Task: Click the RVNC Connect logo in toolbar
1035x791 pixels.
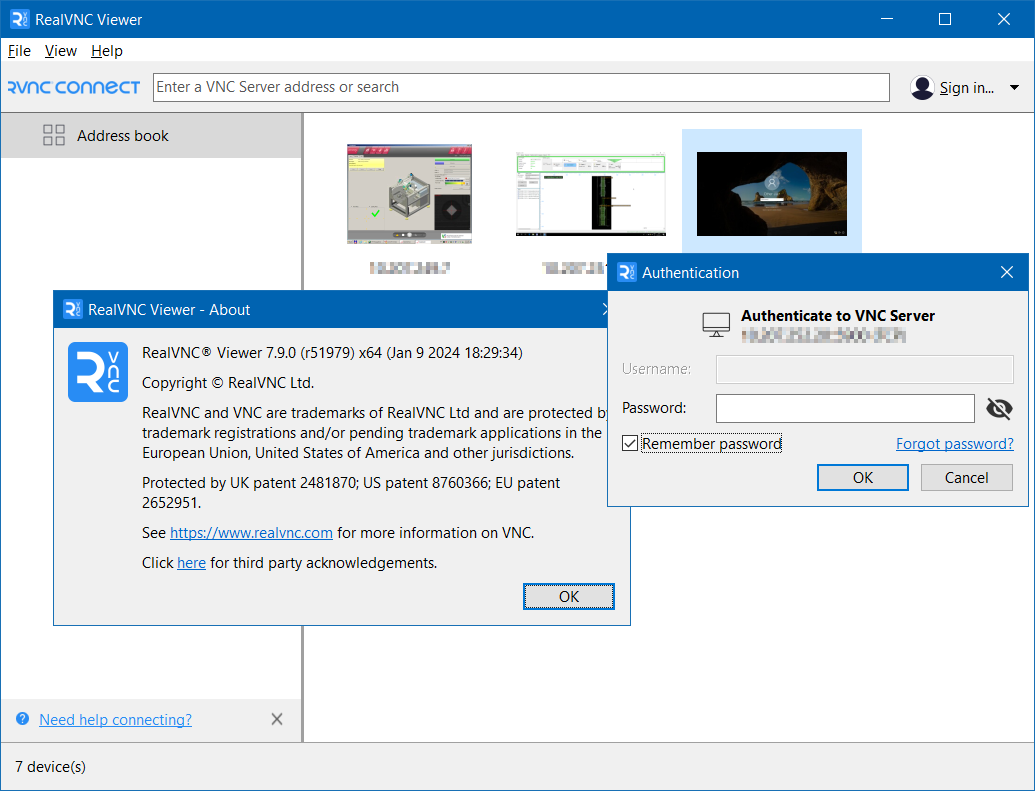Action: click(74, 87)
